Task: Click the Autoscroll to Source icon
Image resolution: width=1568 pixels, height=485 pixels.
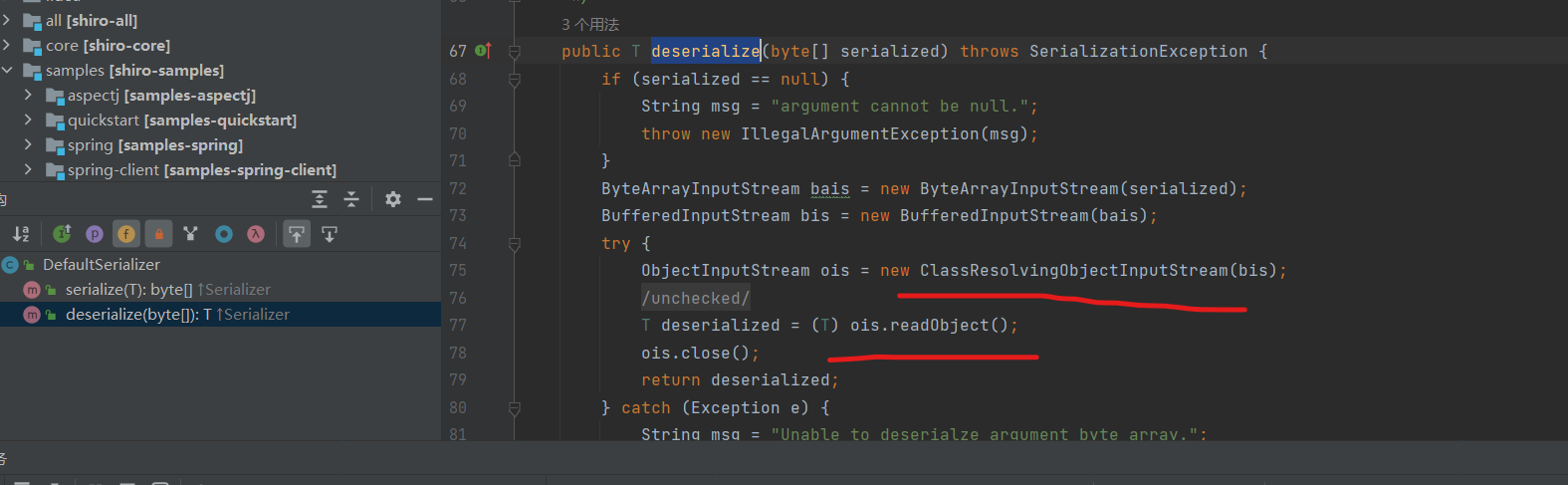Action: [x=297, y=234]
